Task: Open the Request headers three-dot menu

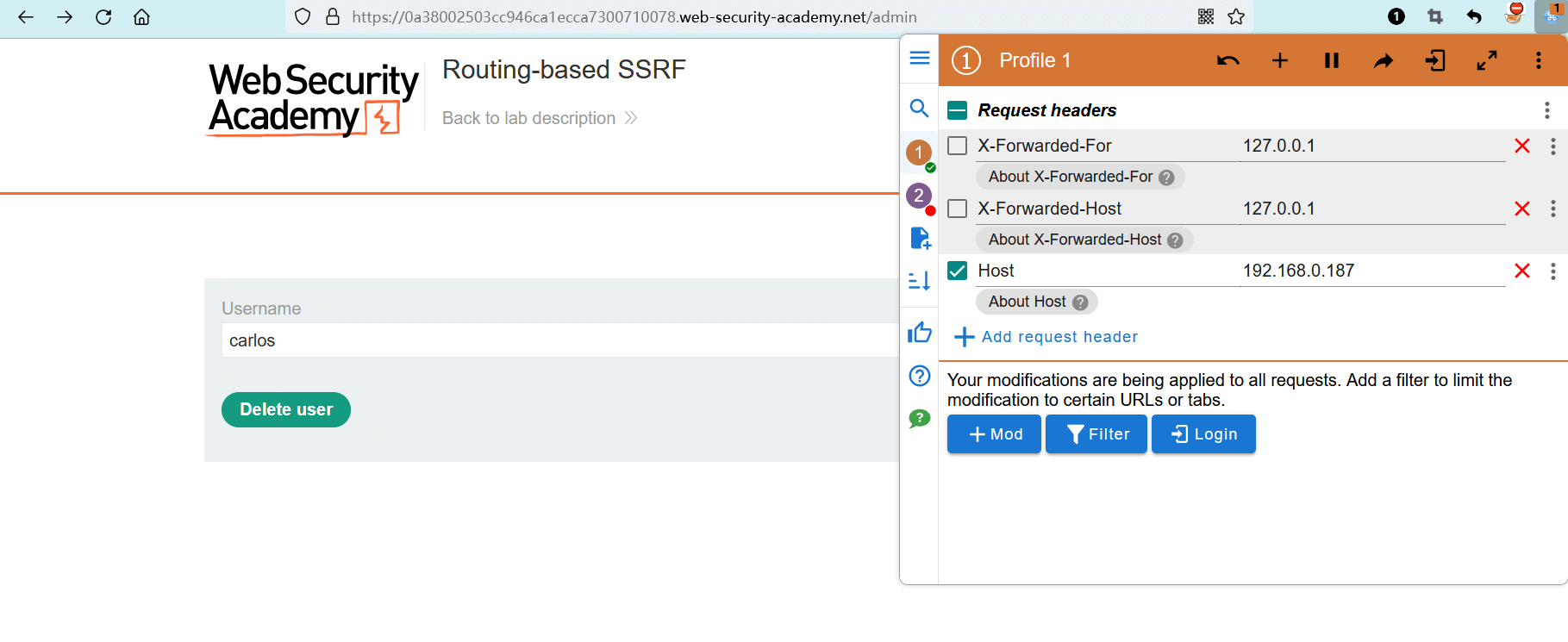Action: (x=1546, y=110)
